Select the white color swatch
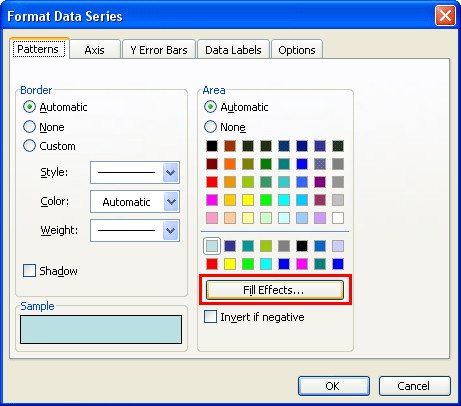The image size is (461, 406). click(x=338, y=218)
